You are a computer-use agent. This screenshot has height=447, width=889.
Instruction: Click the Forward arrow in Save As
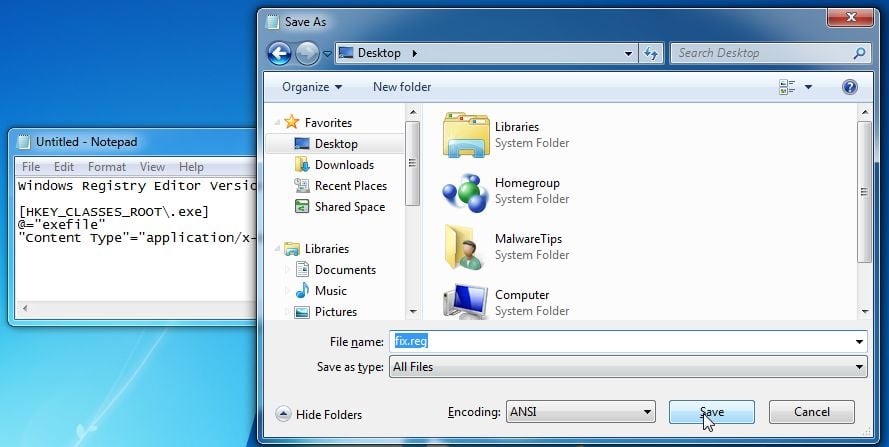tap(307, 53)
